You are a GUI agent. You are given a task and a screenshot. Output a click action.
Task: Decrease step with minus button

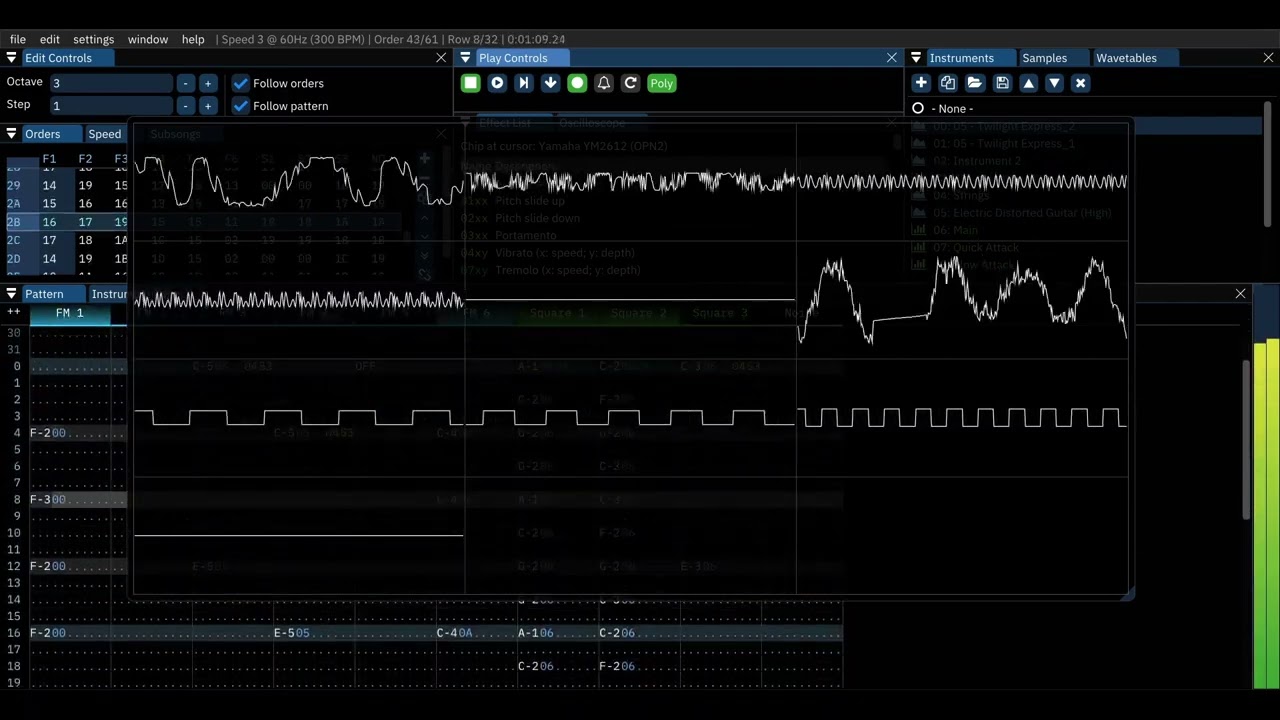click(x=185, y=105)
